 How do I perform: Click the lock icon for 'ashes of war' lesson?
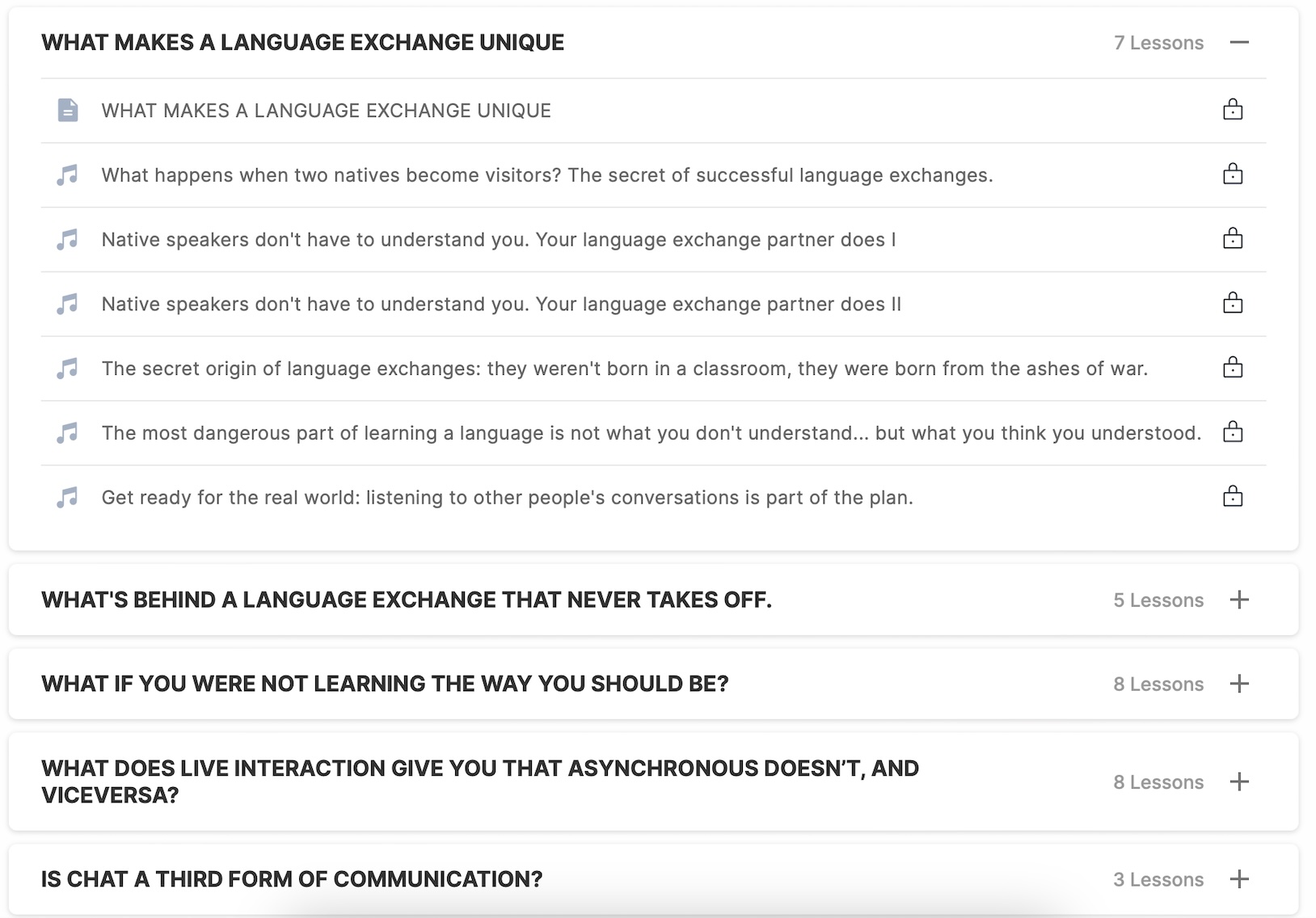coord(1233,368)
